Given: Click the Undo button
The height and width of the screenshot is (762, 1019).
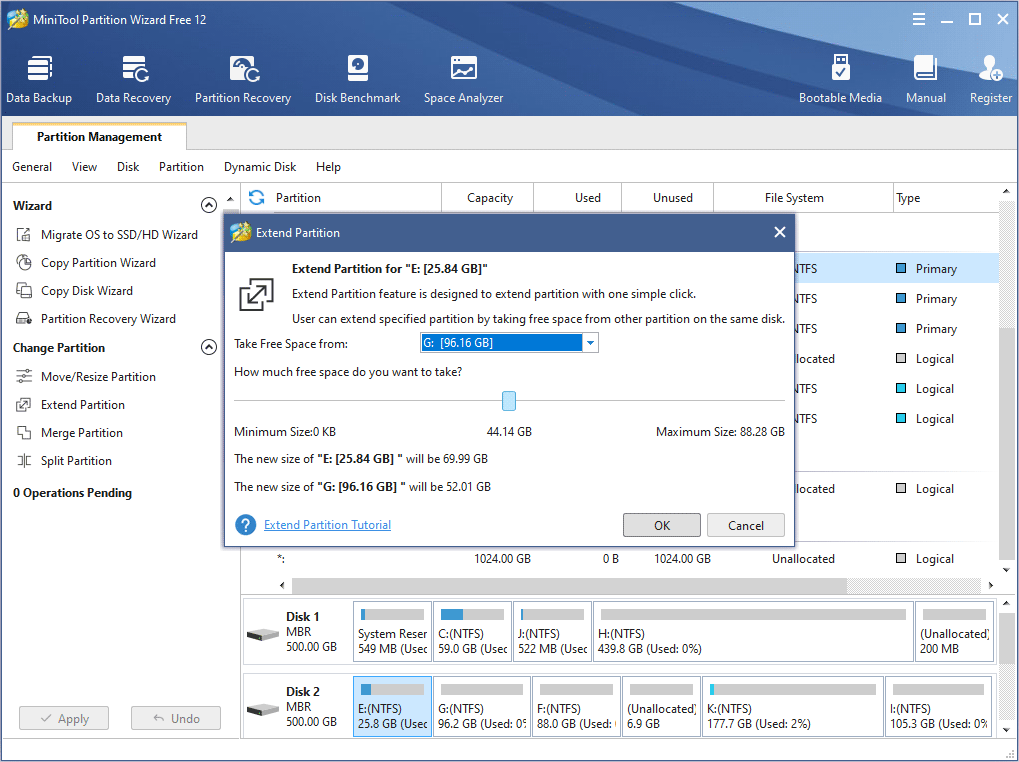Looking at the screenshot, I should coord(176,718).
